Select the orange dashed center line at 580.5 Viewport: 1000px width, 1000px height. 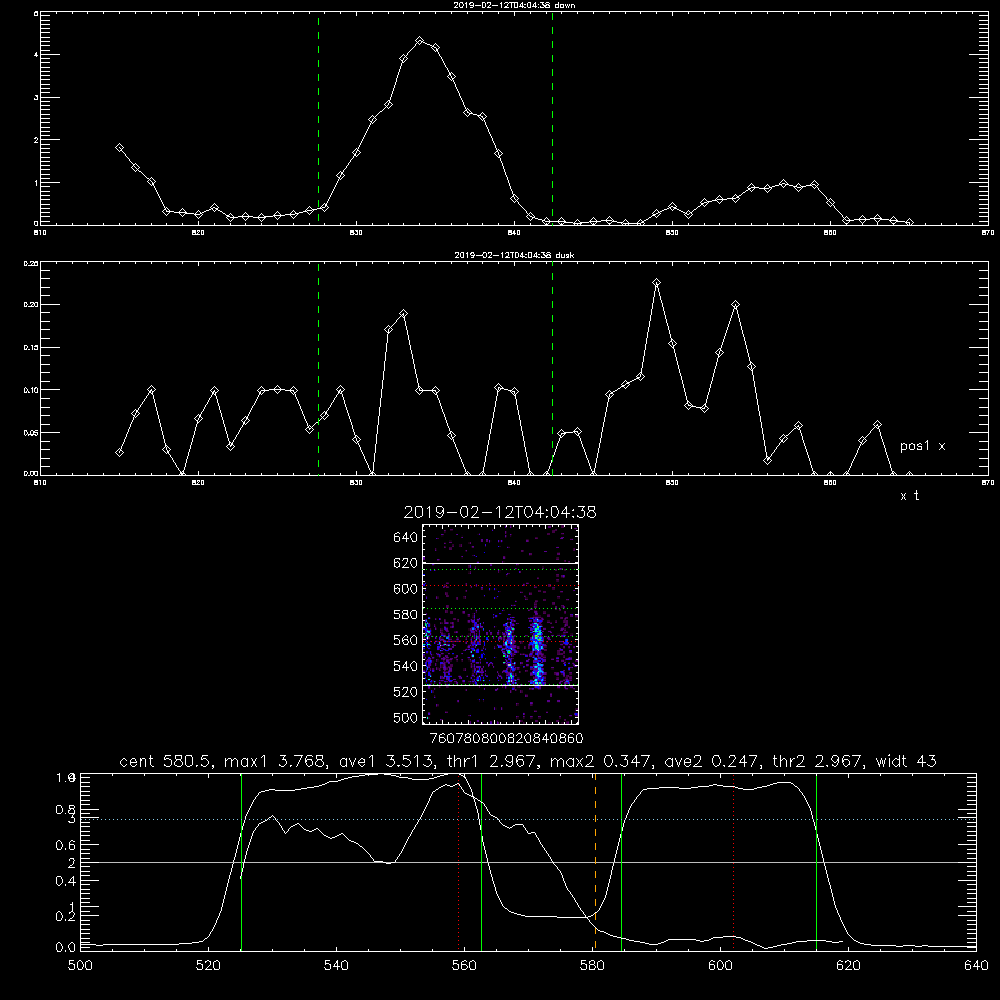click(595, 862)
